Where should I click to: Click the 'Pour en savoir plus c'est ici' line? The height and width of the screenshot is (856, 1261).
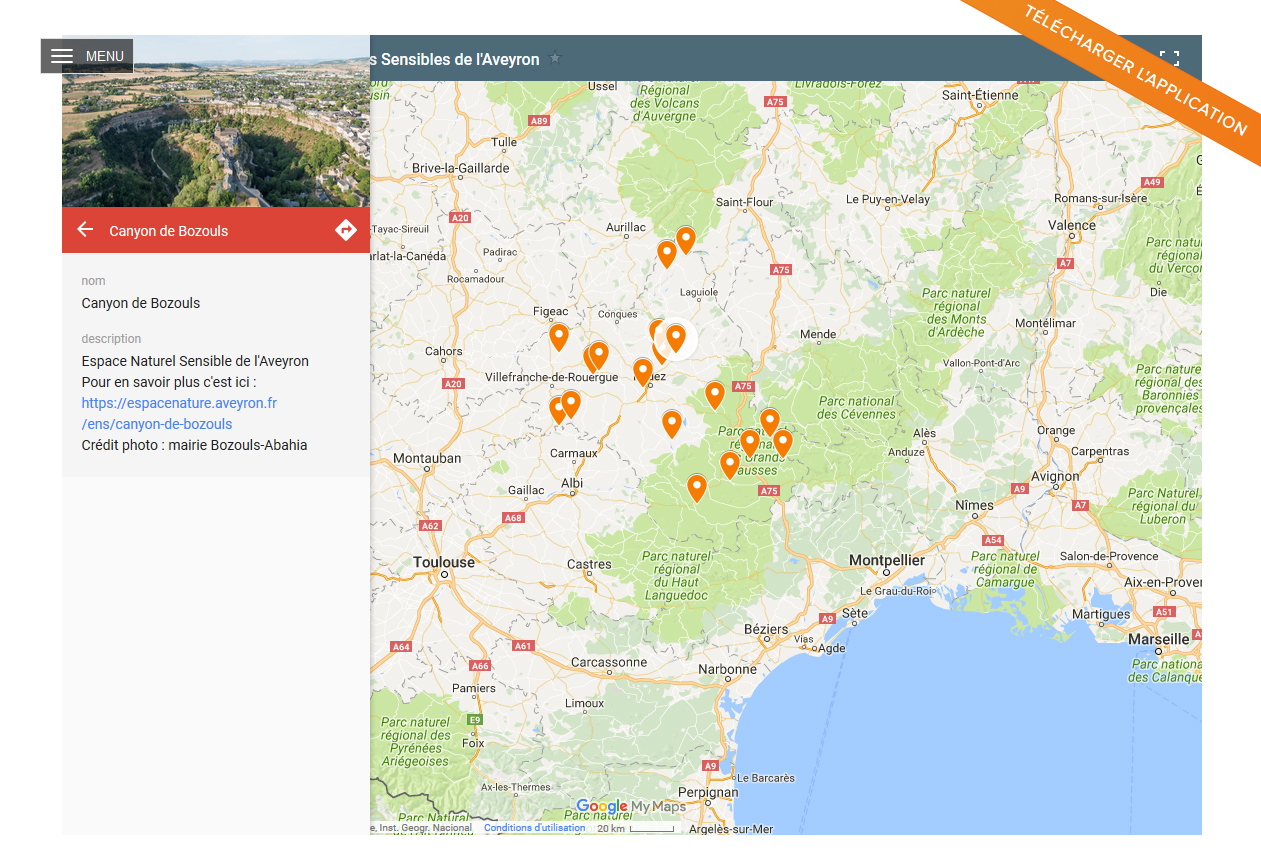point(169,382)
